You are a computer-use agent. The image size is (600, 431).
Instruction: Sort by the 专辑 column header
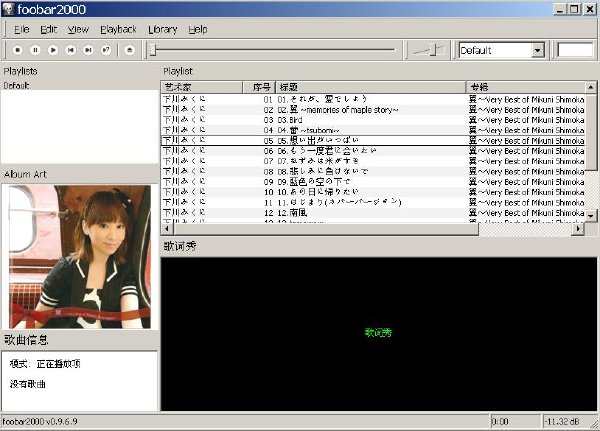click(x=526, y=87)
